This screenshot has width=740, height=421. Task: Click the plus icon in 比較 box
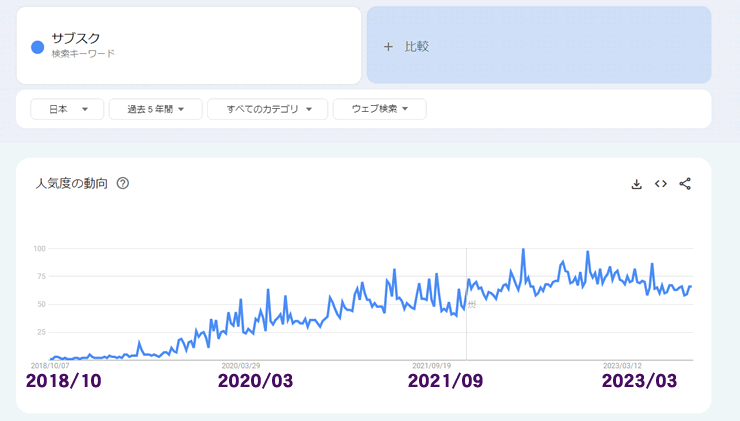(x=388, y=47)
